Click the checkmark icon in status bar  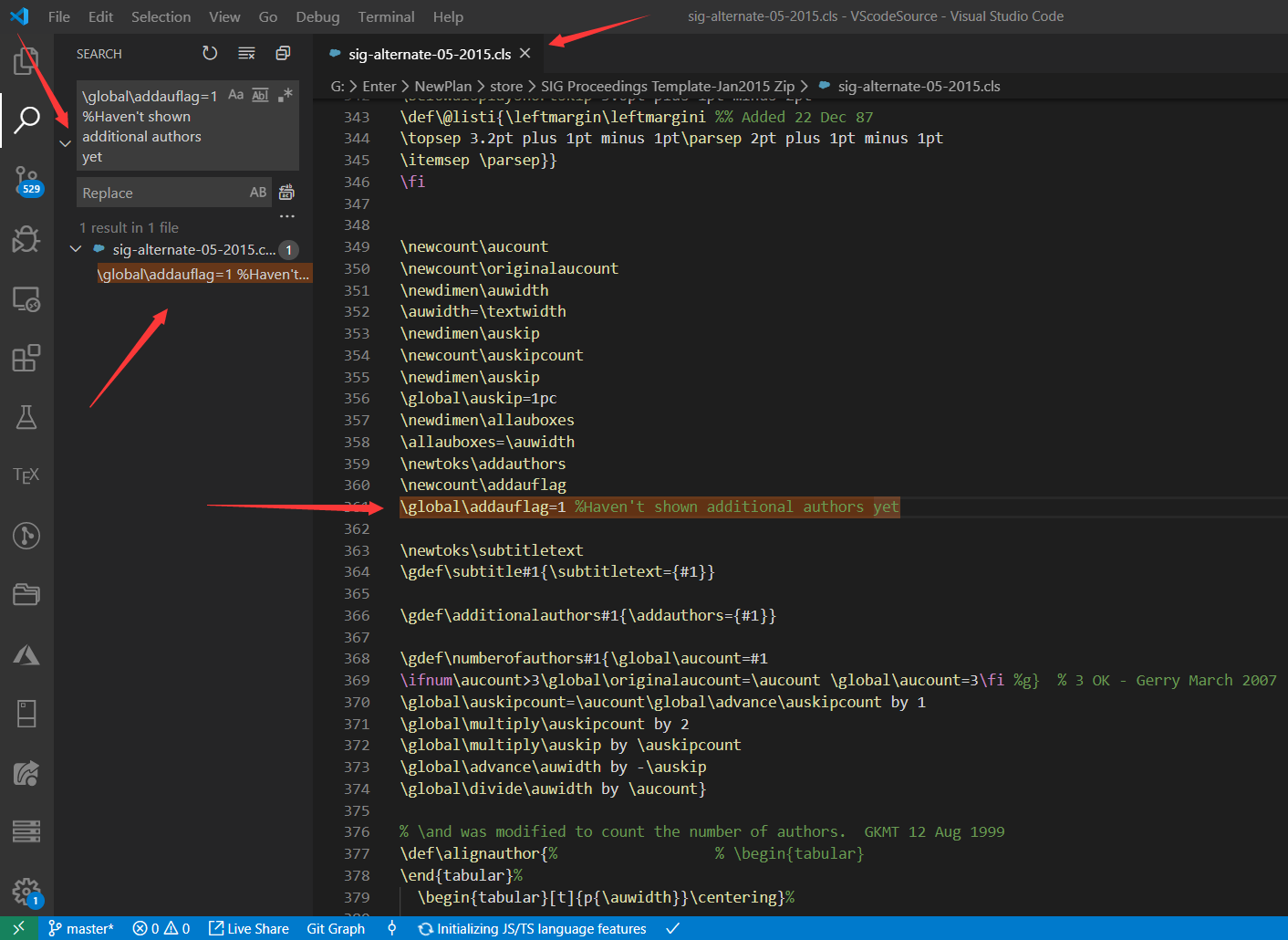(x=672, y=928)
